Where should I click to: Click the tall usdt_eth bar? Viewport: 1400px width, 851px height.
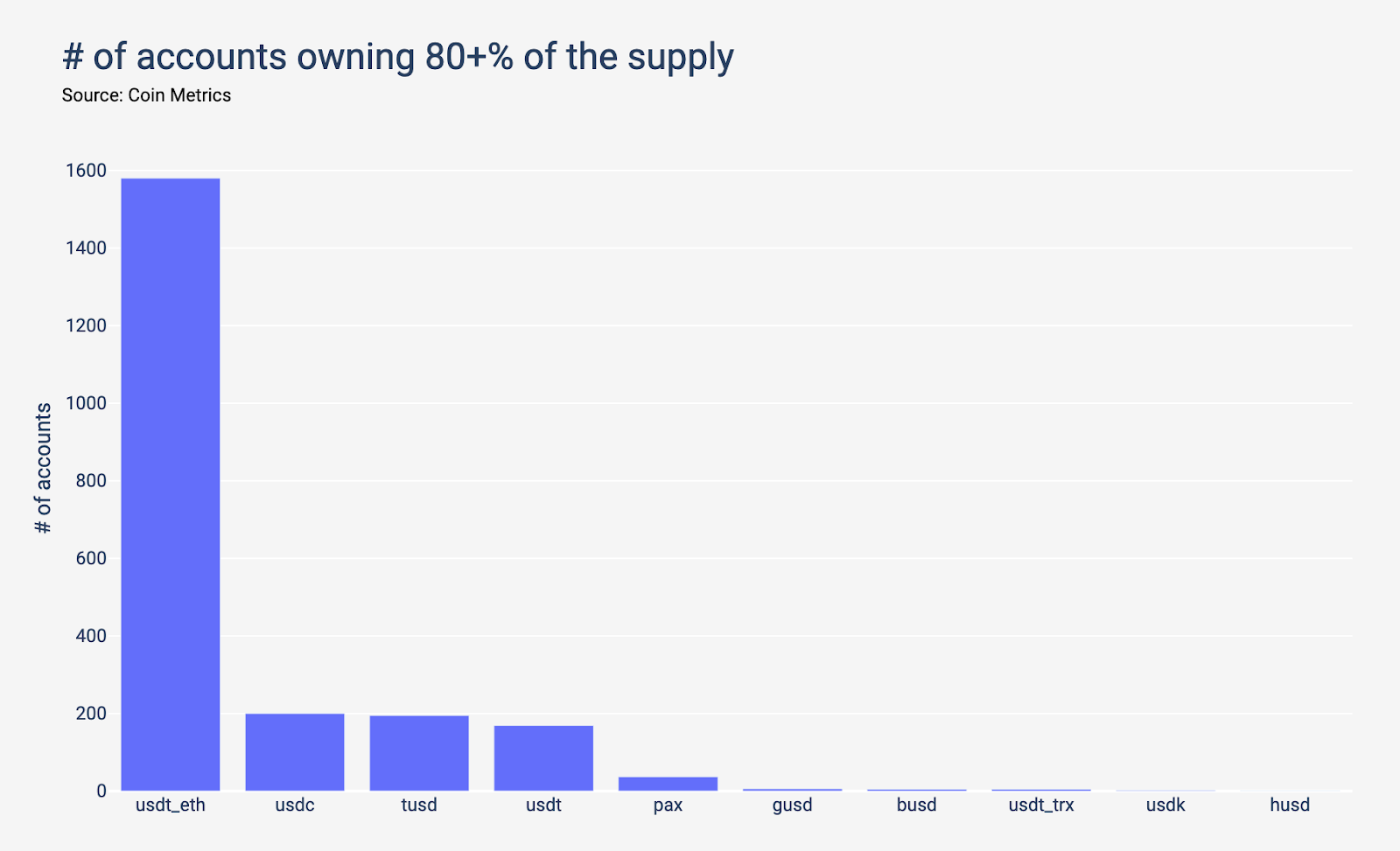click(x=171, y=485)
